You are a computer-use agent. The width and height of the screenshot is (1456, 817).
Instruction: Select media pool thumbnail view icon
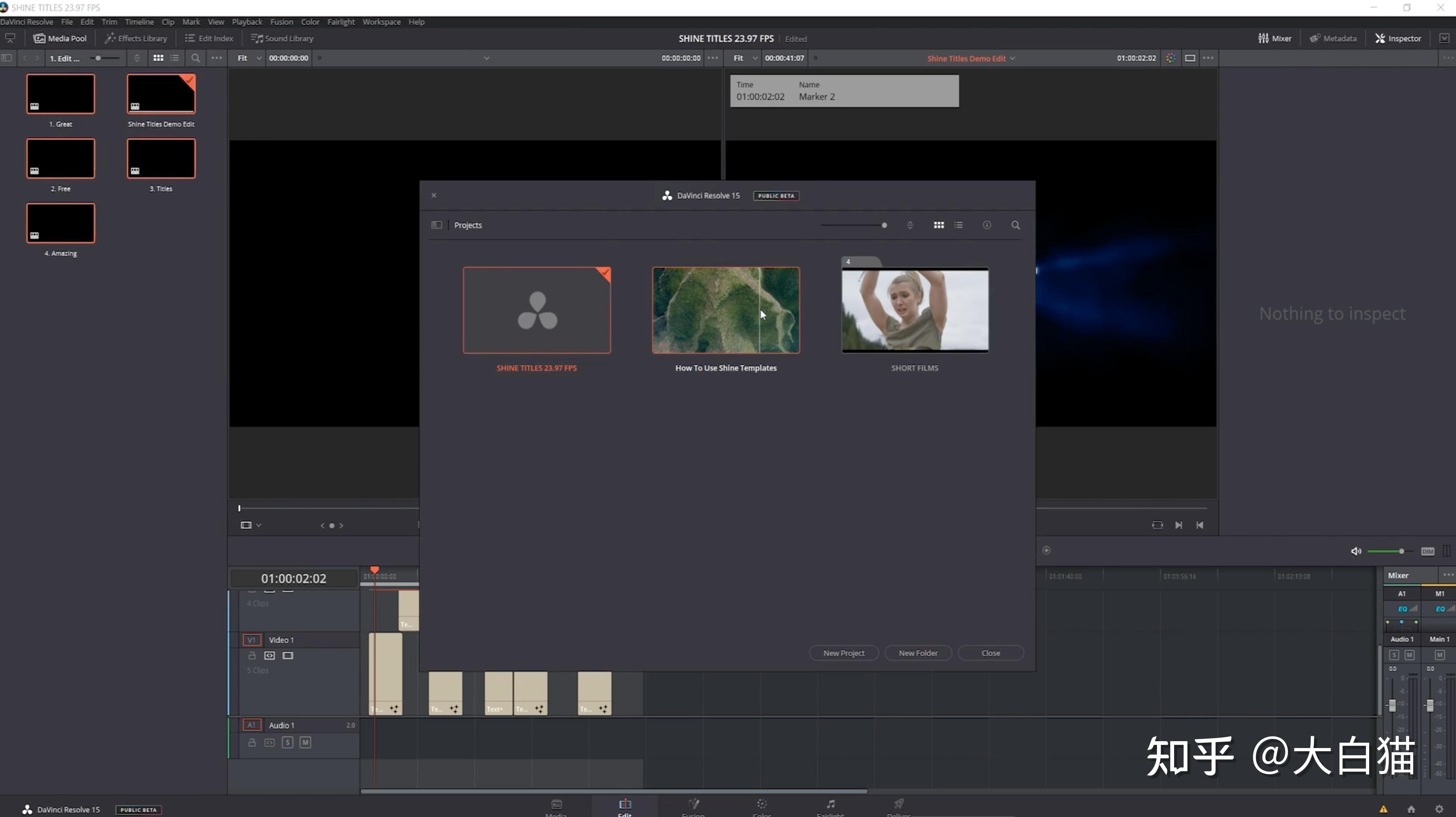click(x=158, y=58)
